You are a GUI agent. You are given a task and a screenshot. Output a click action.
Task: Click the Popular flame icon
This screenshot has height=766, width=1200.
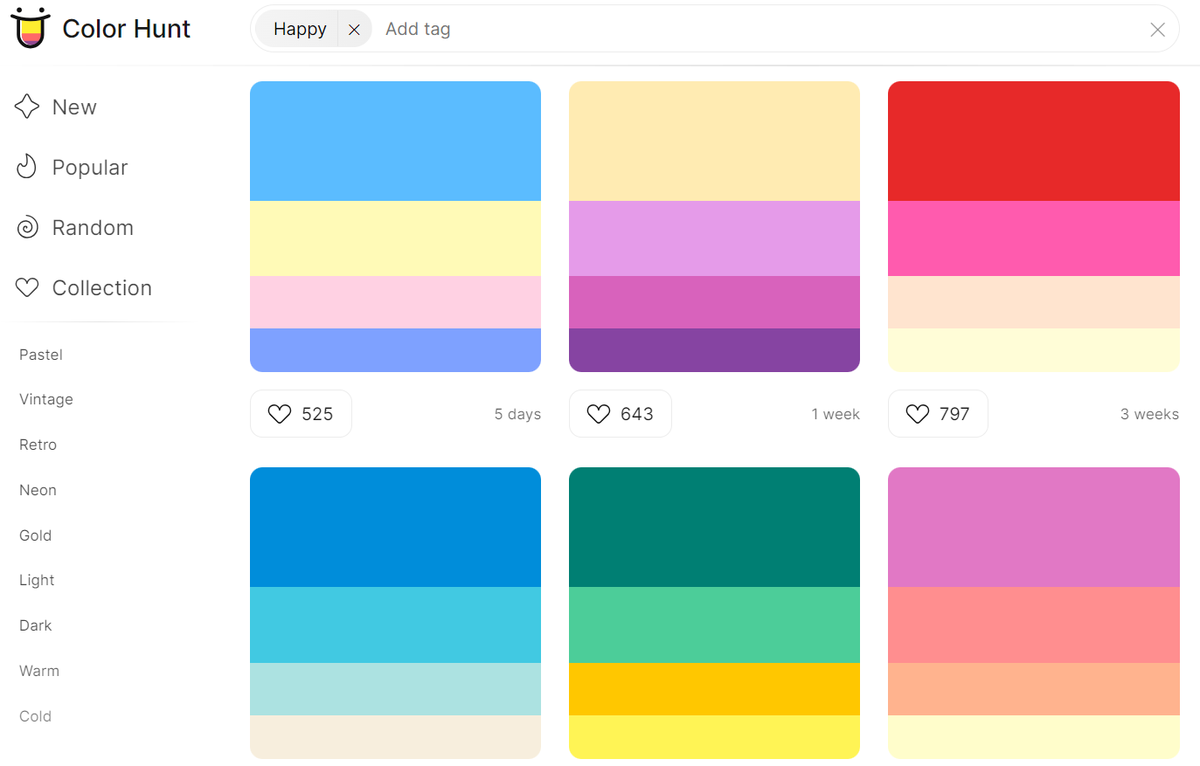(27, 167)
